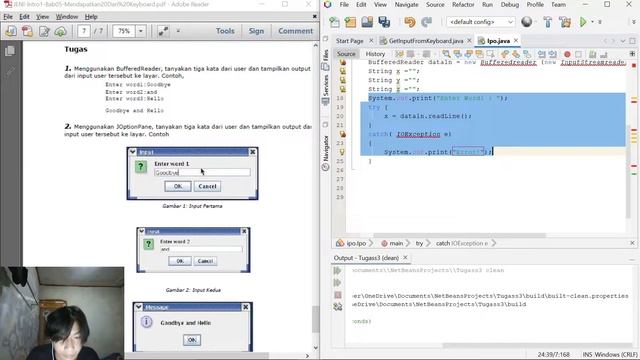
Task: Click Re-run icon in Output panel
Action: [x=338, y=271]
